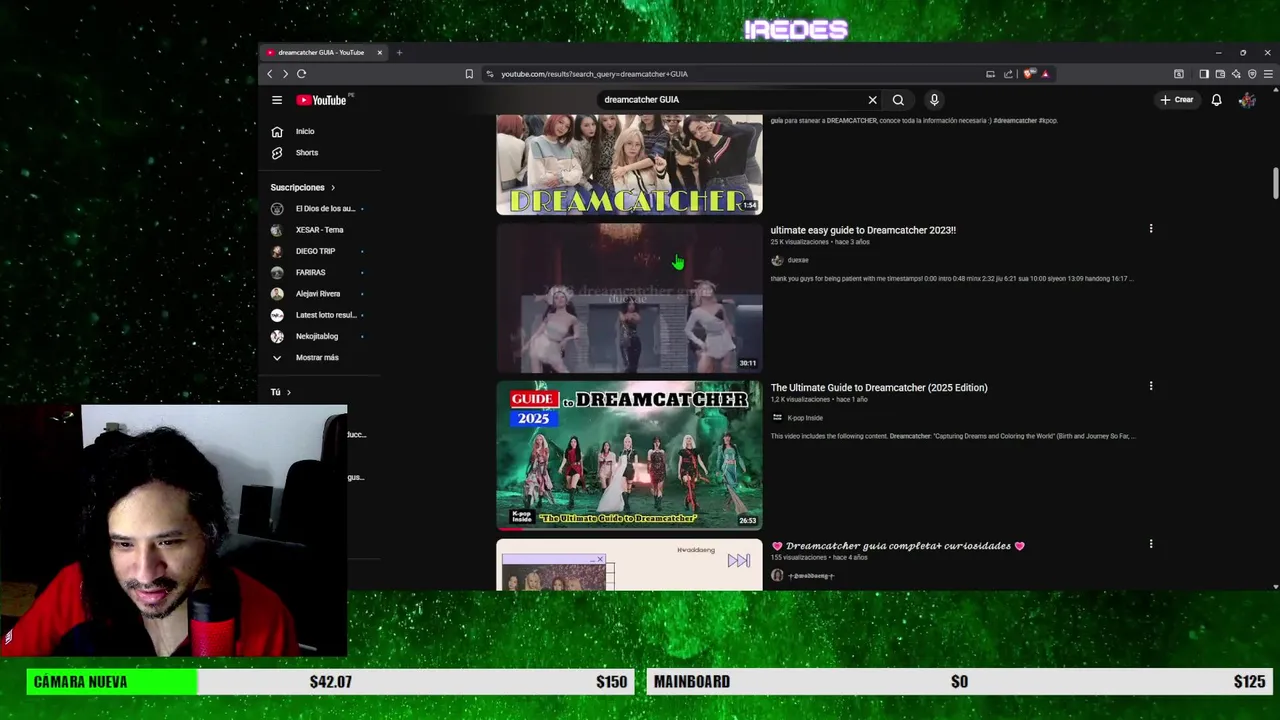Open XESAR - Tema subscription
The width and height of the screenshot is (1280, 720).
[x=318, y=230]
